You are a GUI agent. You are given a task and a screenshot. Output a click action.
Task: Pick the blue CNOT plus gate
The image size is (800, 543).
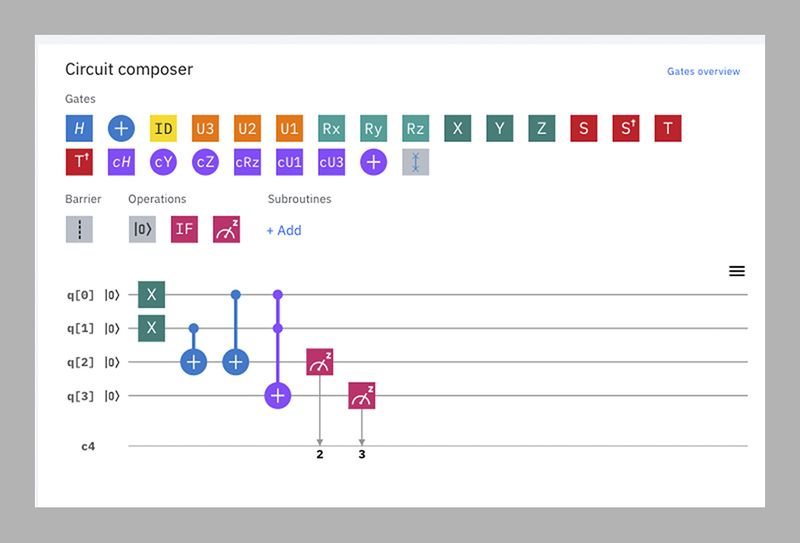pos(121,128)
